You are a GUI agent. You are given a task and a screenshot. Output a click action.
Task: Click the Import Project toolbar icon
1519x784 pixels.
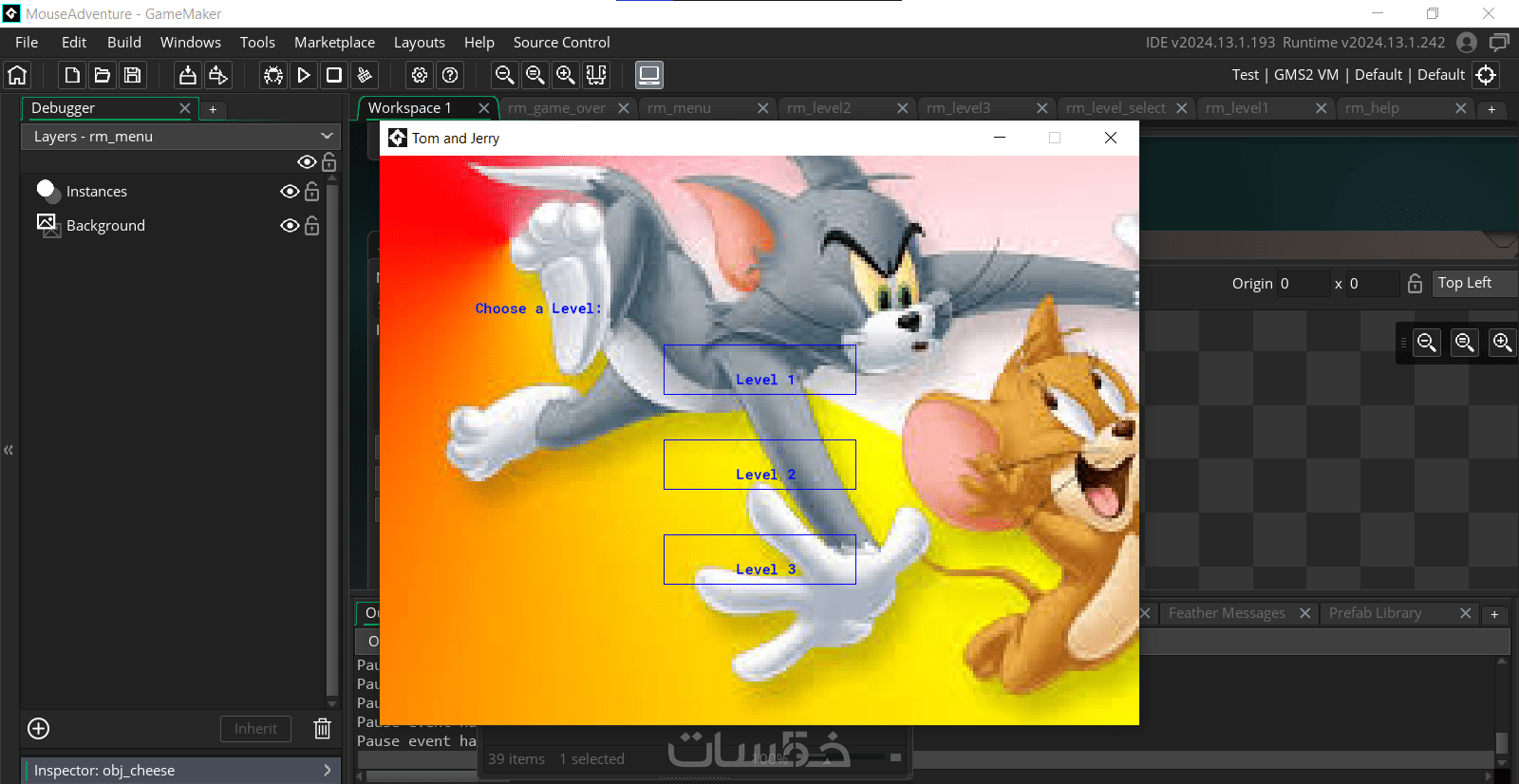(x=188, y=75)
